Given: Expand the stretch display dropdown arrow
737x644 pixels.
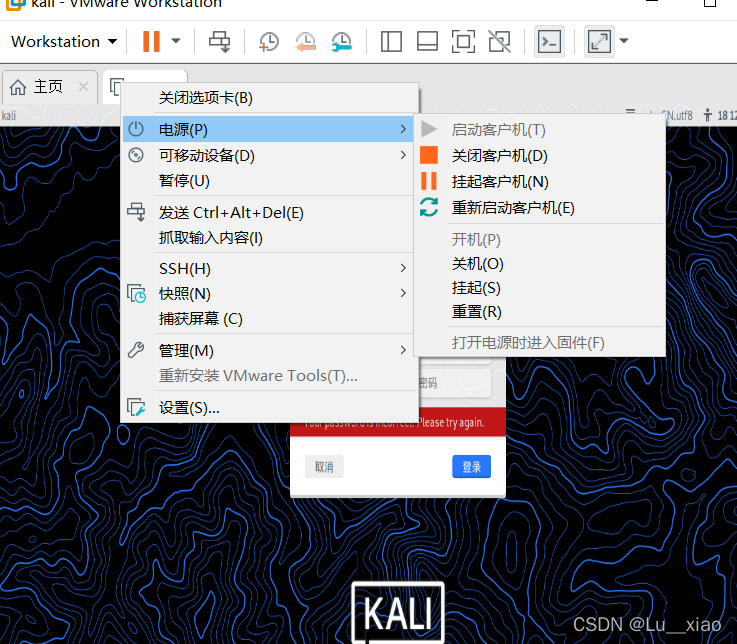Looking at the screenshot, I should click(624, 41).
